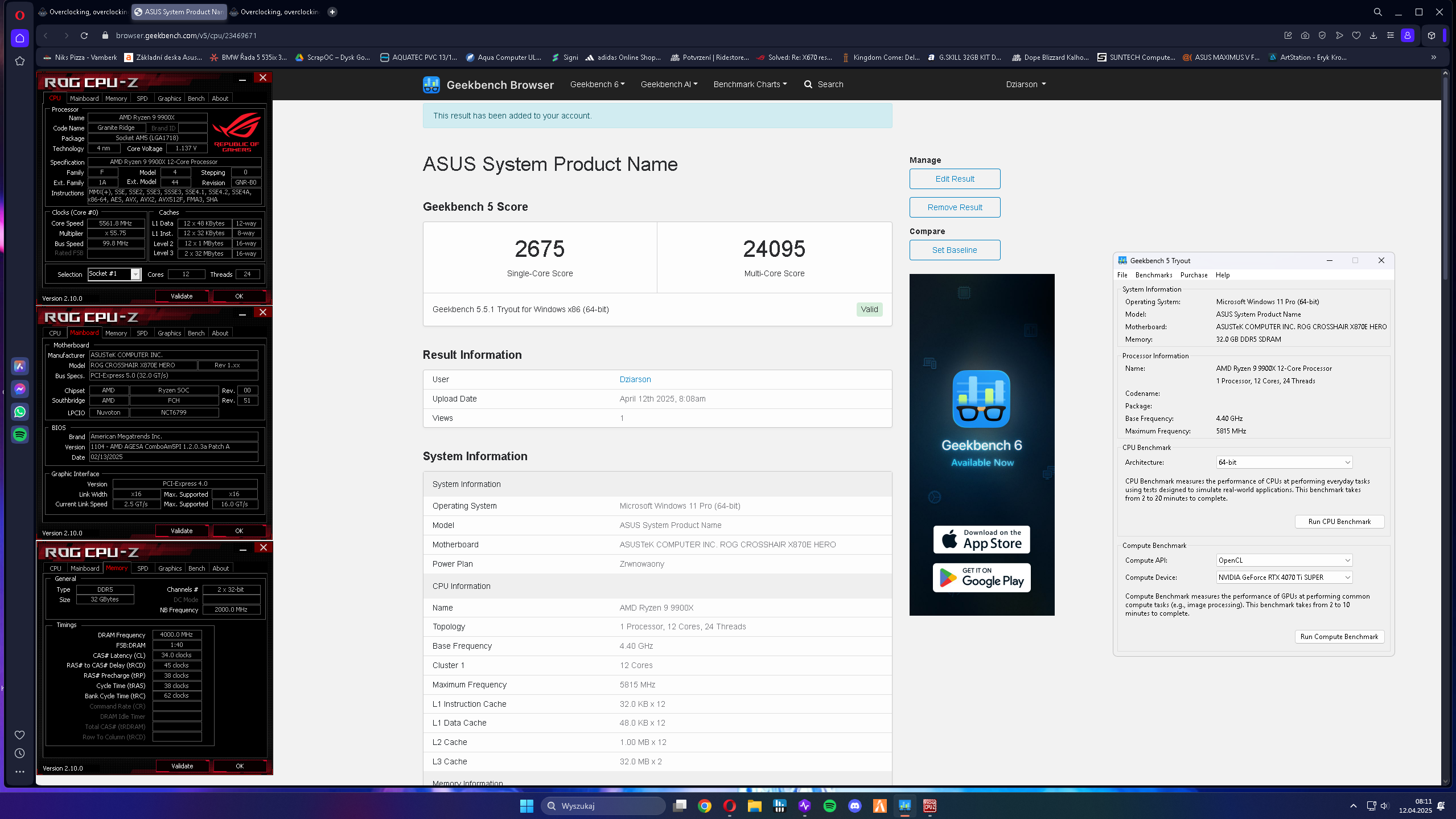Viewport: 1456px width, 819px height.
Task: Click the Geekbench Browser logo
Action: [x=488, y=85]
